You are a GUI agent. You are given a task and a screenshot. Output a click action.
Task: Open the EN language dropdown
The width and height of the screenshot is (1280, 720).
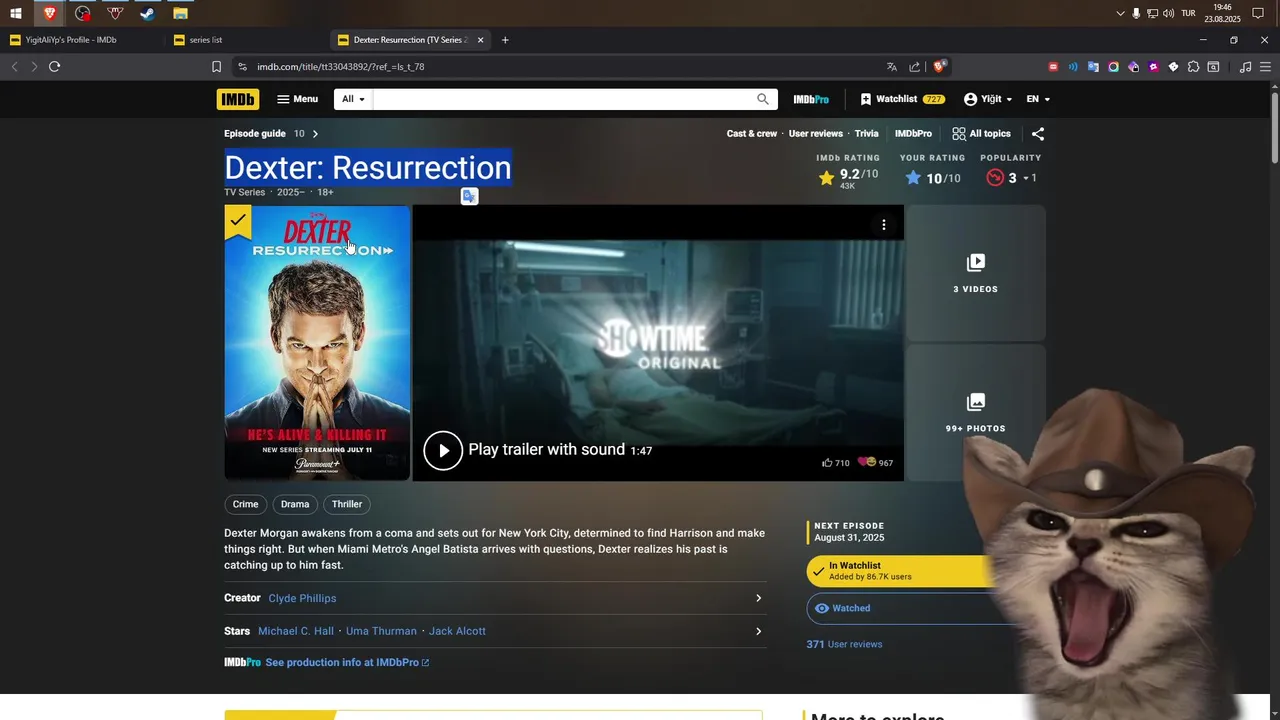pyautogui.click(x=1038, y=99)
